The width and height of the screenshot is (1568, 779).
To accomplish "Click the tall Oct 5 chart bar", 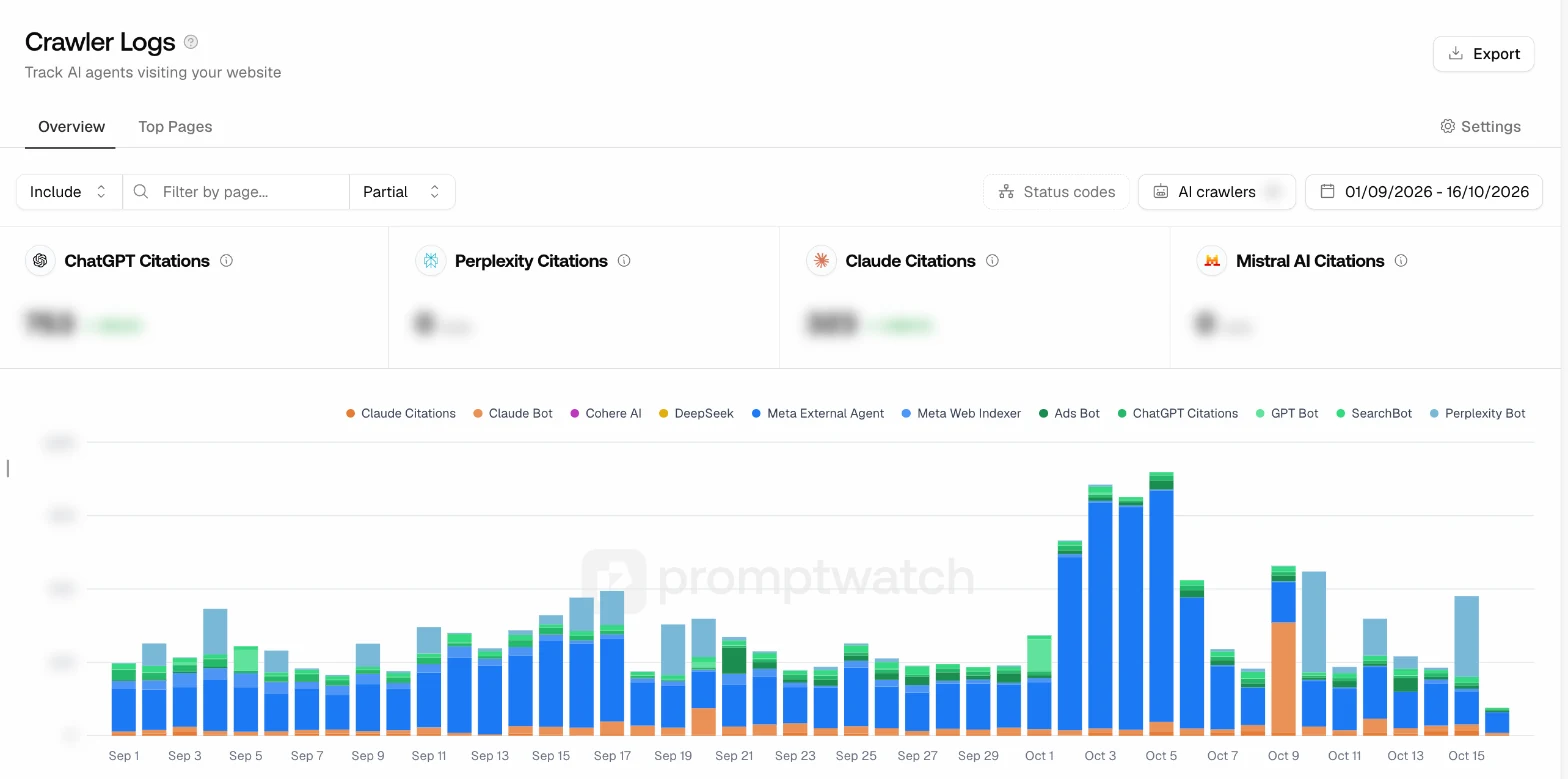I will pos(1161,603).
